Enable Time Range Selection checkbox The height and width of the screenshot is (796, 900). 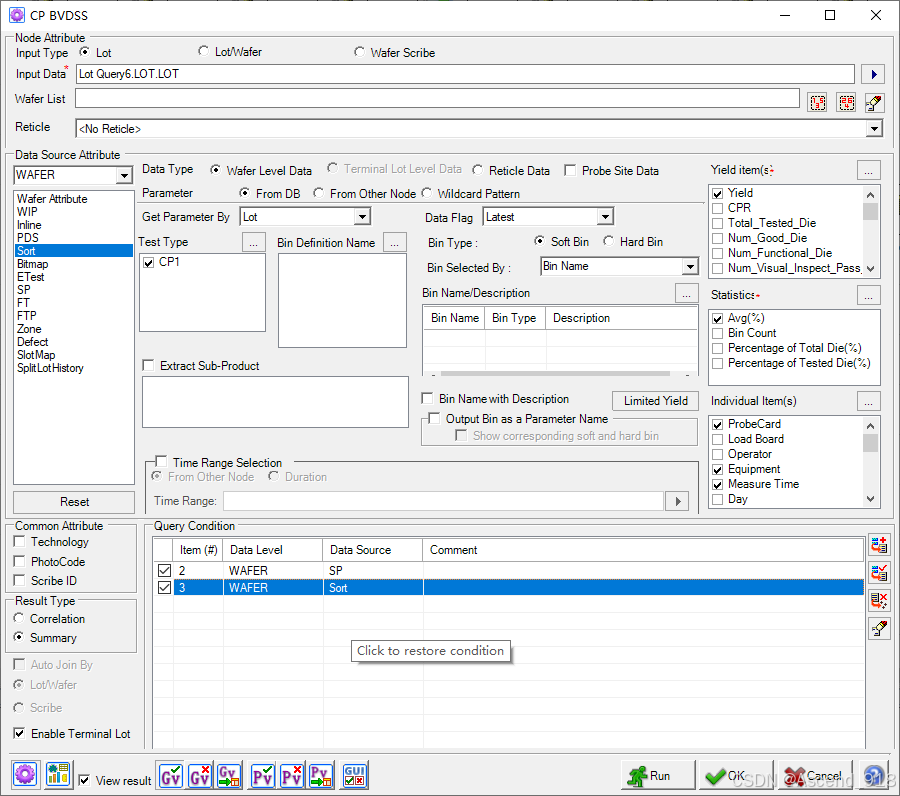[161, 462]
